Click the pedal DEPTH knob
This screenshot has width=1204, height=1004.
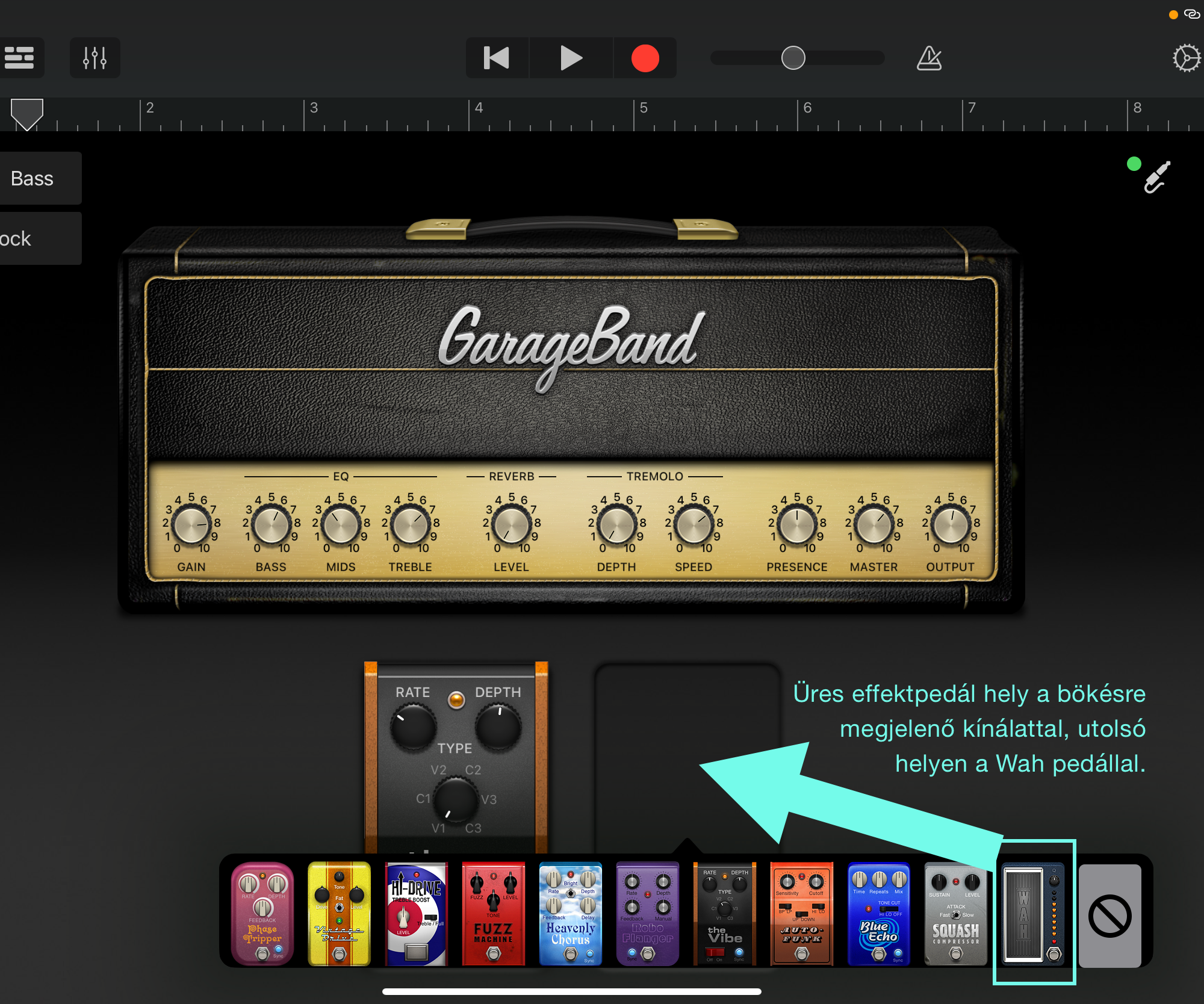click(x=498, y=727)
